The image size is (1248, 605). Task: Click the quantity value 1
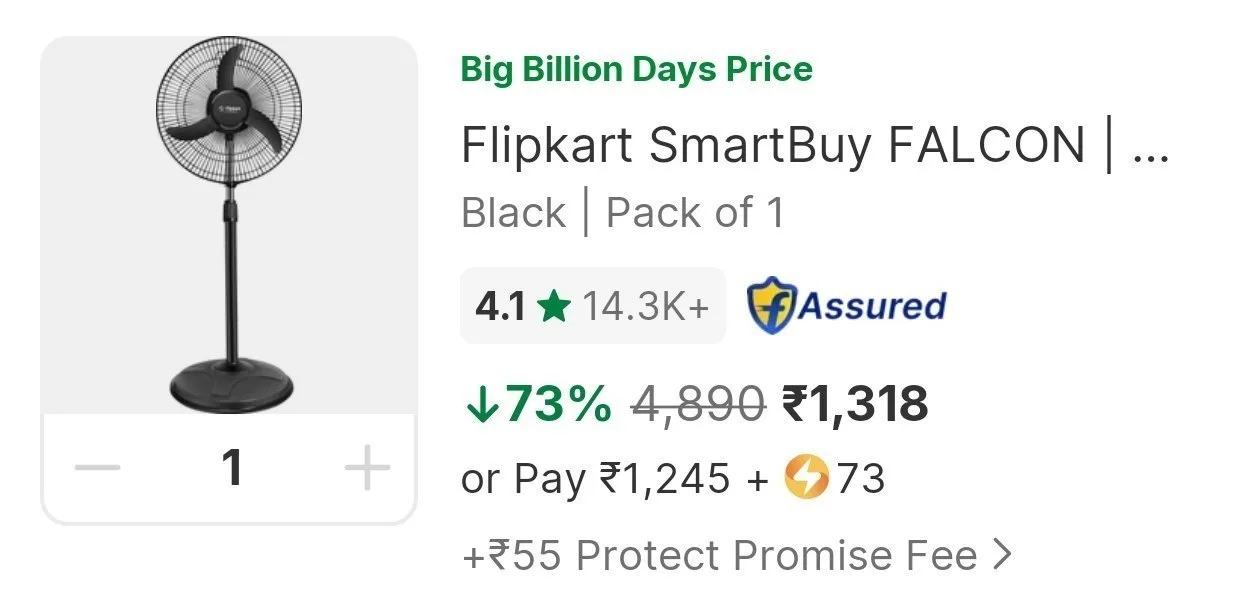[232, 467]
